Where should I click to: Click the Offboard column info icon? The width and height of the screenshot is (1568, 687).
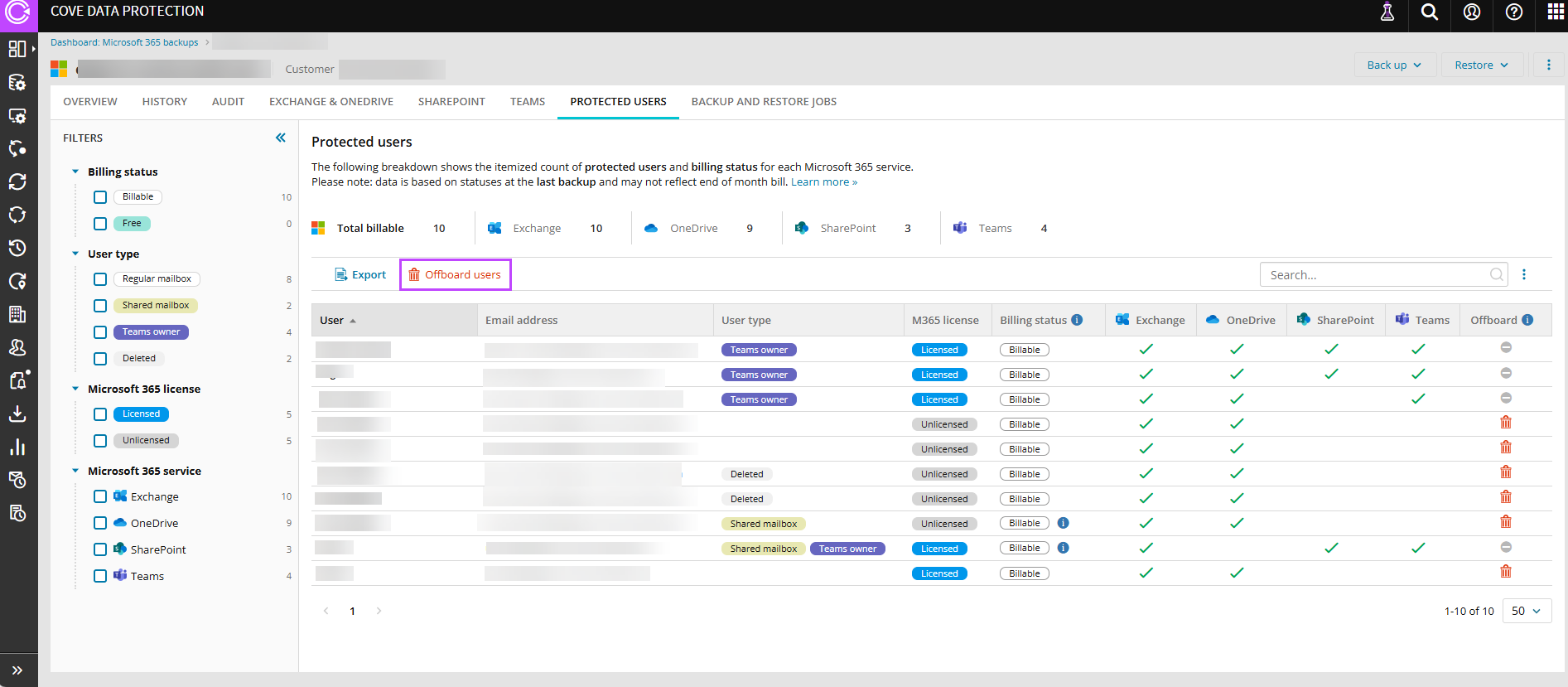pos(1527,320)
